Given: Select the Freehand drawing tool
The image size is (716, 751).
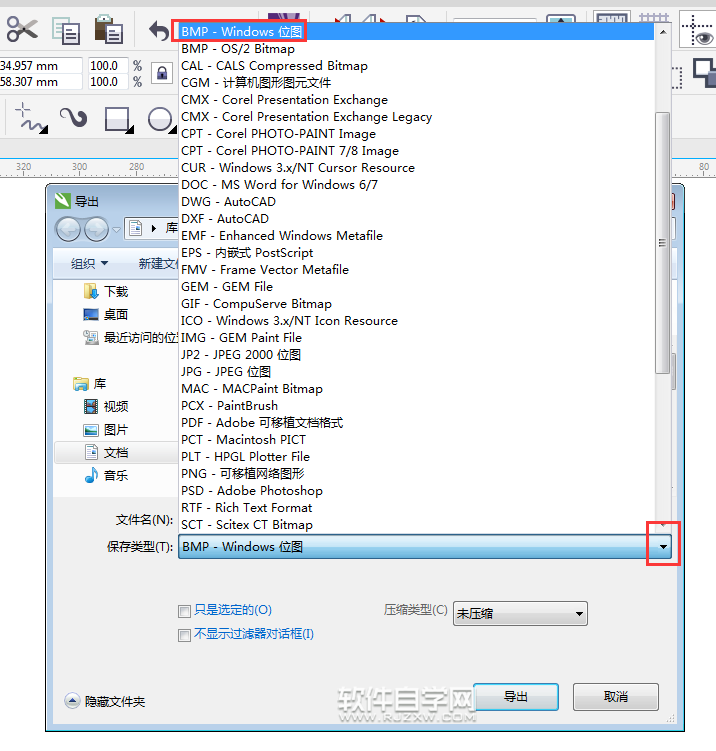Looking at the screenshot, I should (30, 118).
